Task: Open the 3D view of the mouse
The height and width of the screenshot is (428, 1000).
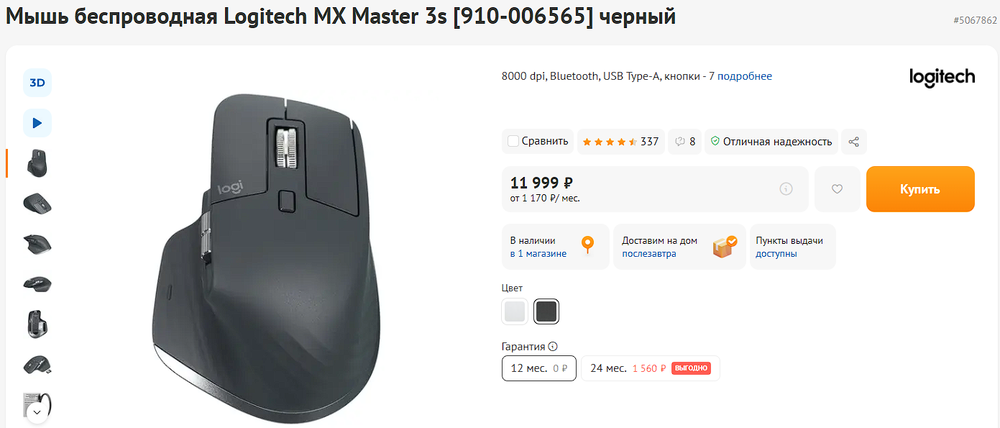Action: [37, 82]
